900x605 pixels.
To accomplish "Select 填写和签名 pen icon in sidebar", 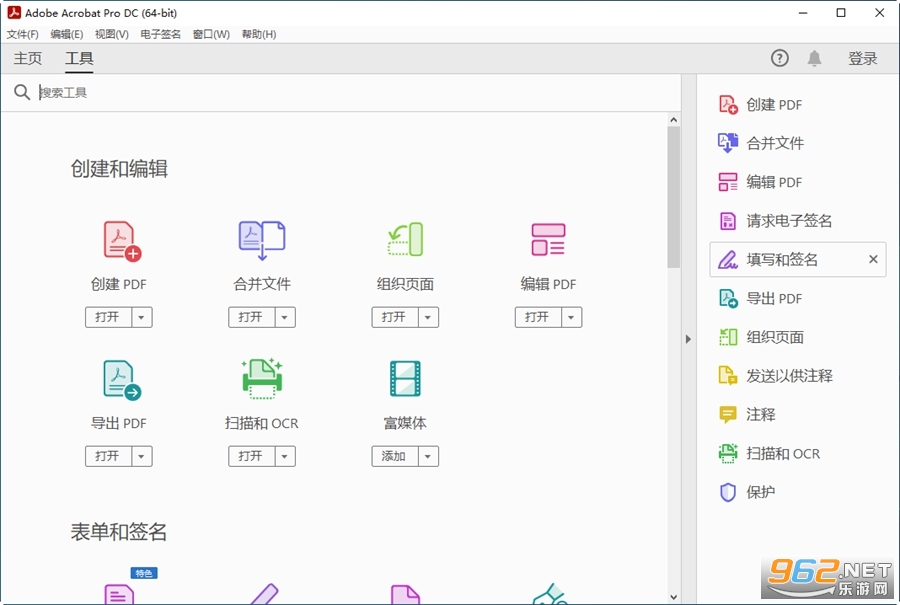I will [x=728, y=259].
